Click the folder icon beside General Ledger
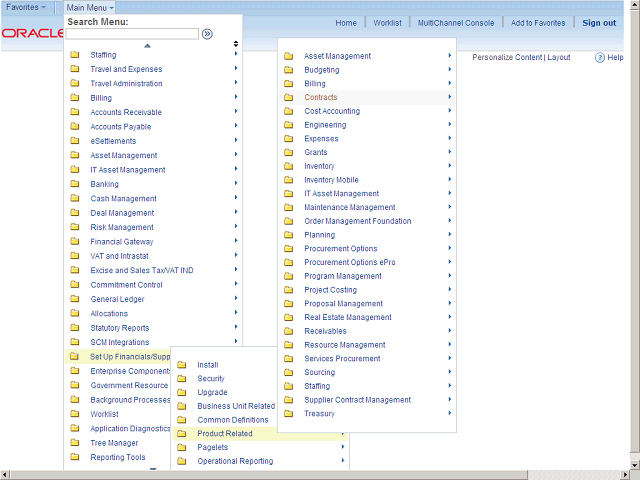This screenshot has width=640, height=480. (x=75, y=299)
